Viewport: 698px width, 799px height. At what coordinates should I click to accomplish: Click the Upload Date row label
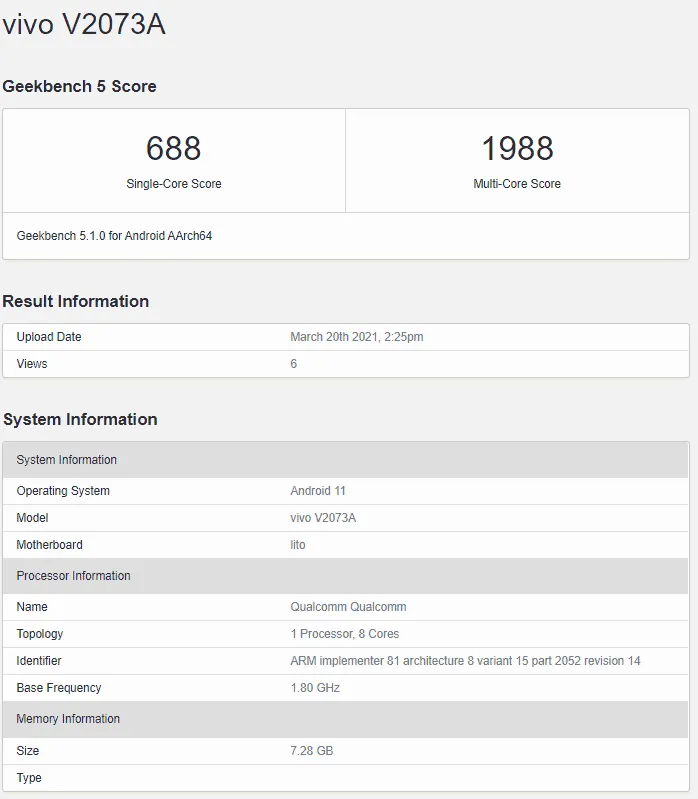point(49,337)
